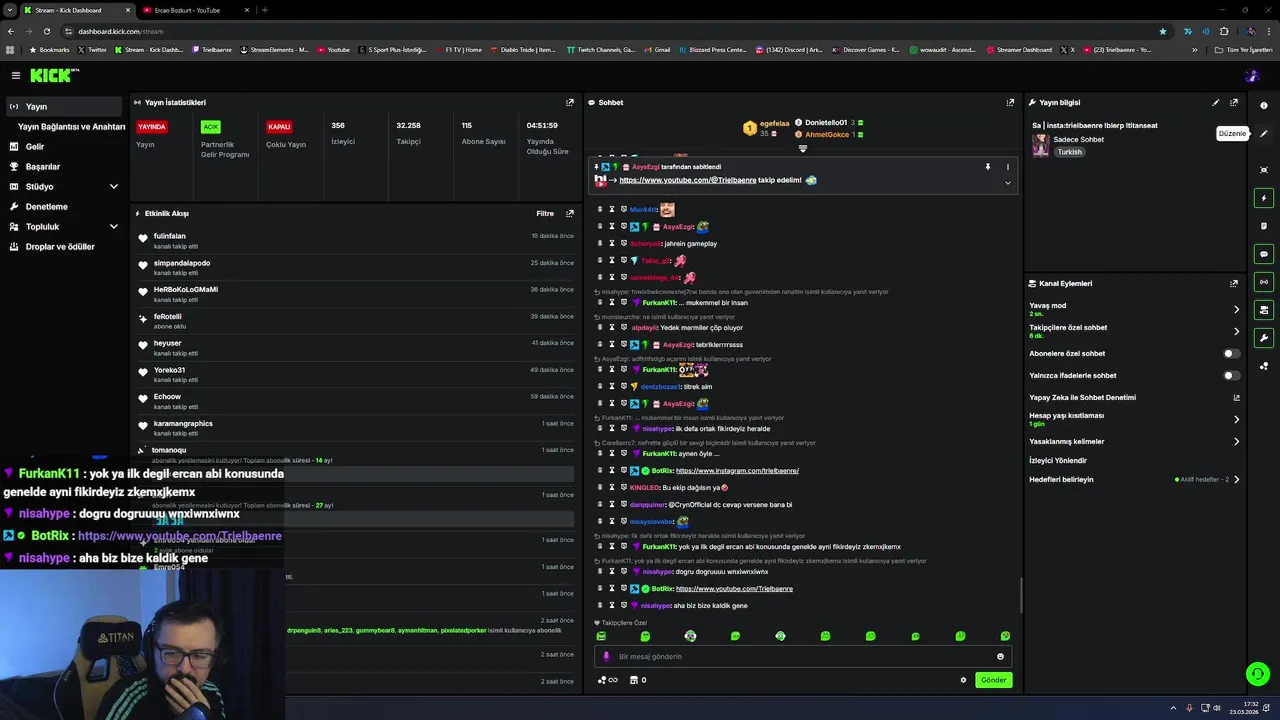
Task: Open Takipçilere özel sohbet settings arrow
Action: (1236, 331)
